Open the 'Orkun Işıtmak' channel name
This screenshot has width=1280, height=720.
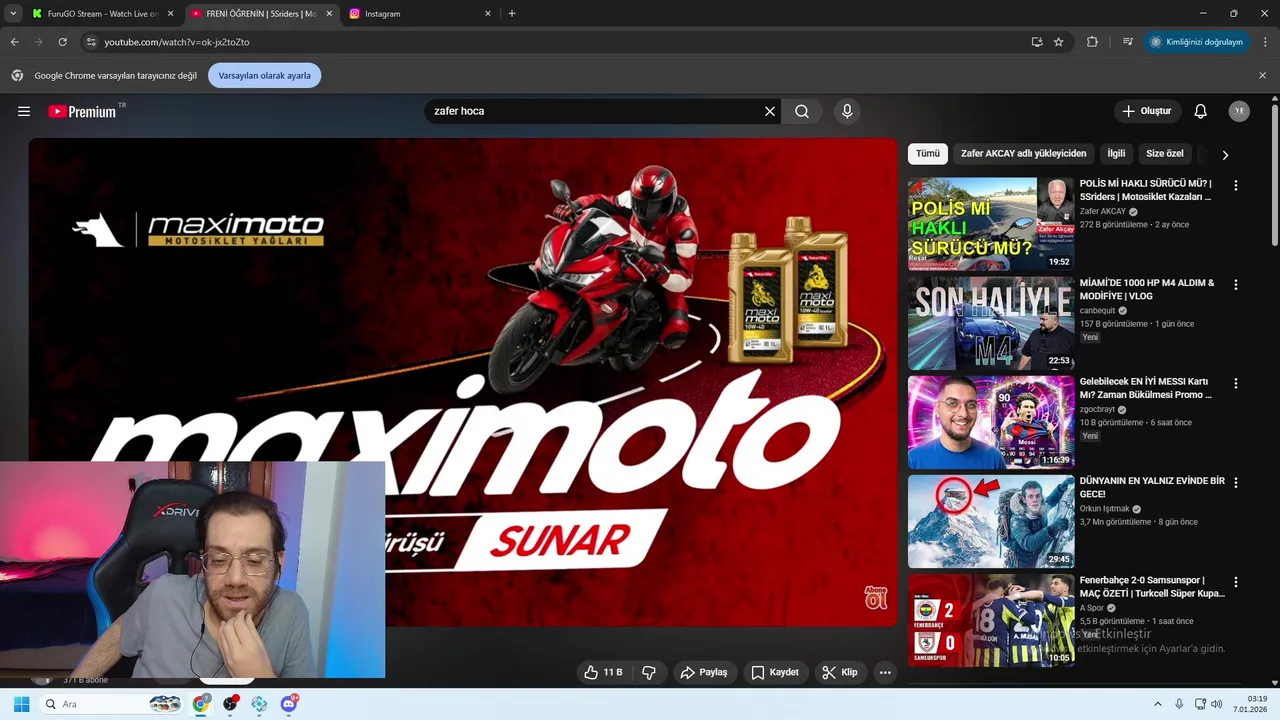1104,509
